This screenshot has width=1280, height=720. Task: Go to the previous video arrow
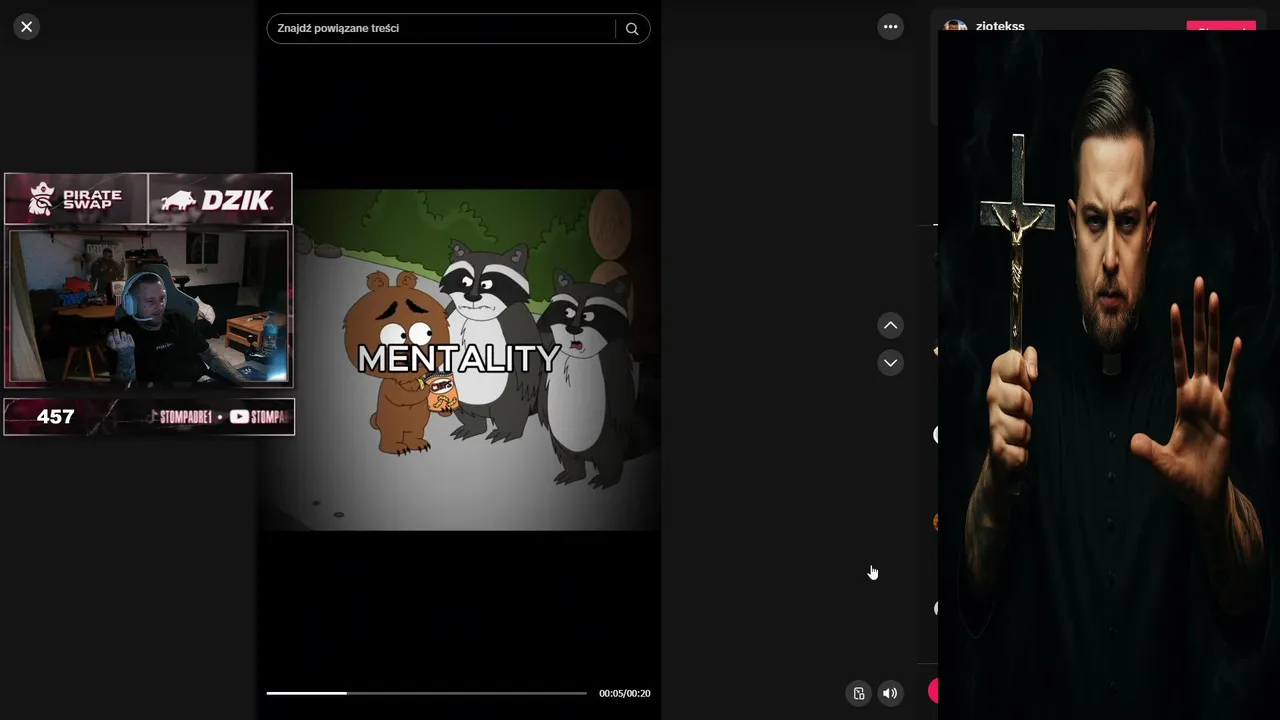click(x=890, y=325)
